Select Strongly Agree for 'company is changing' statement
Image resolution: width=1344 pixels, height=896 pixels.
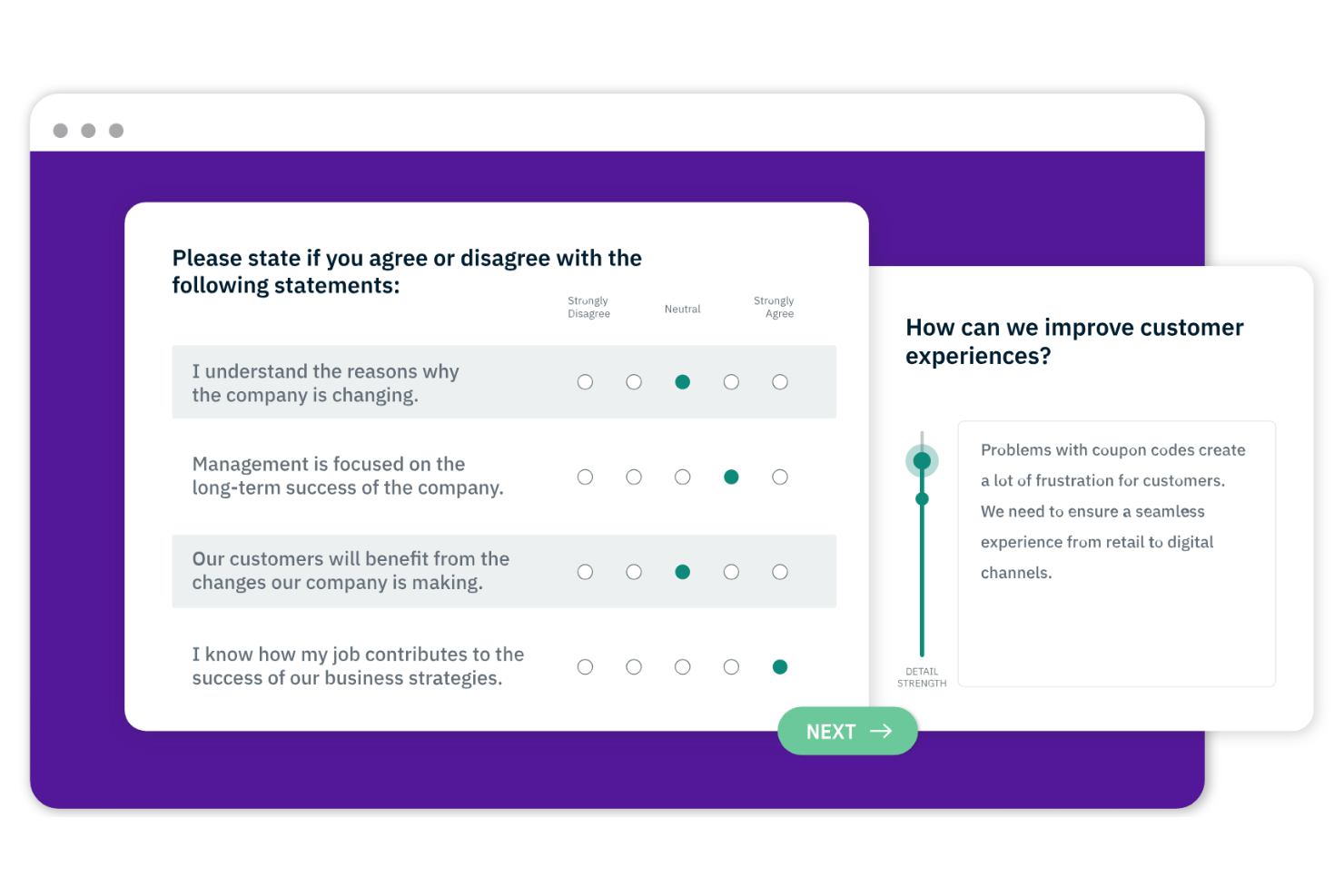pos(780,382)
